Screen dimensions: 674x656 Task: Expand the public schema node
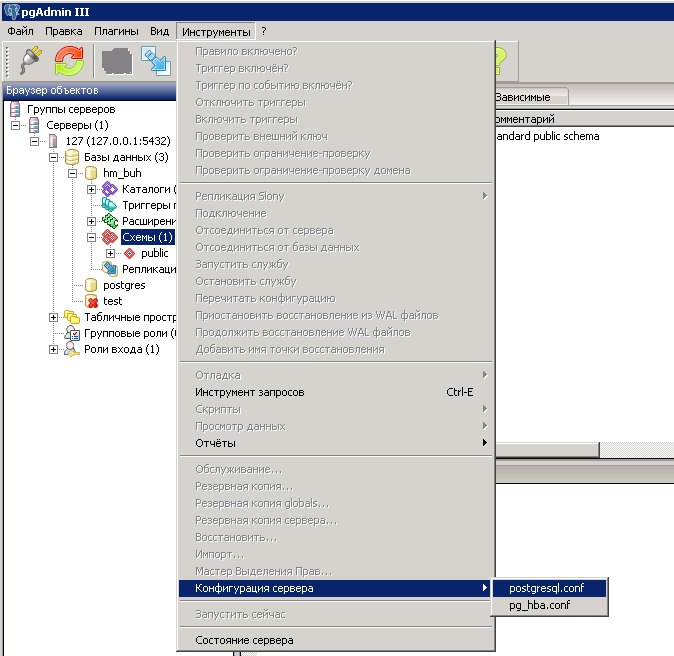[110, 254]
